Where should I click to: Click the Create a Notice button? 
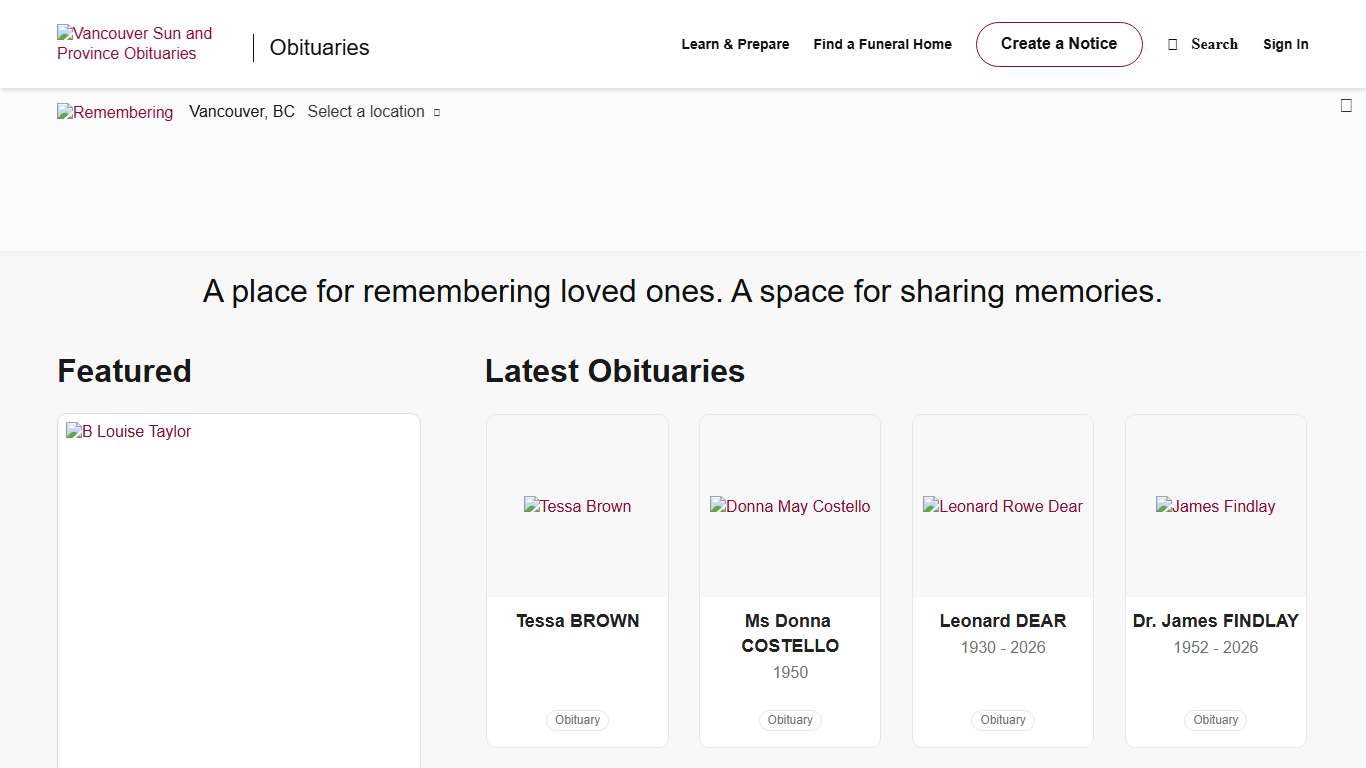[1059, 44]
